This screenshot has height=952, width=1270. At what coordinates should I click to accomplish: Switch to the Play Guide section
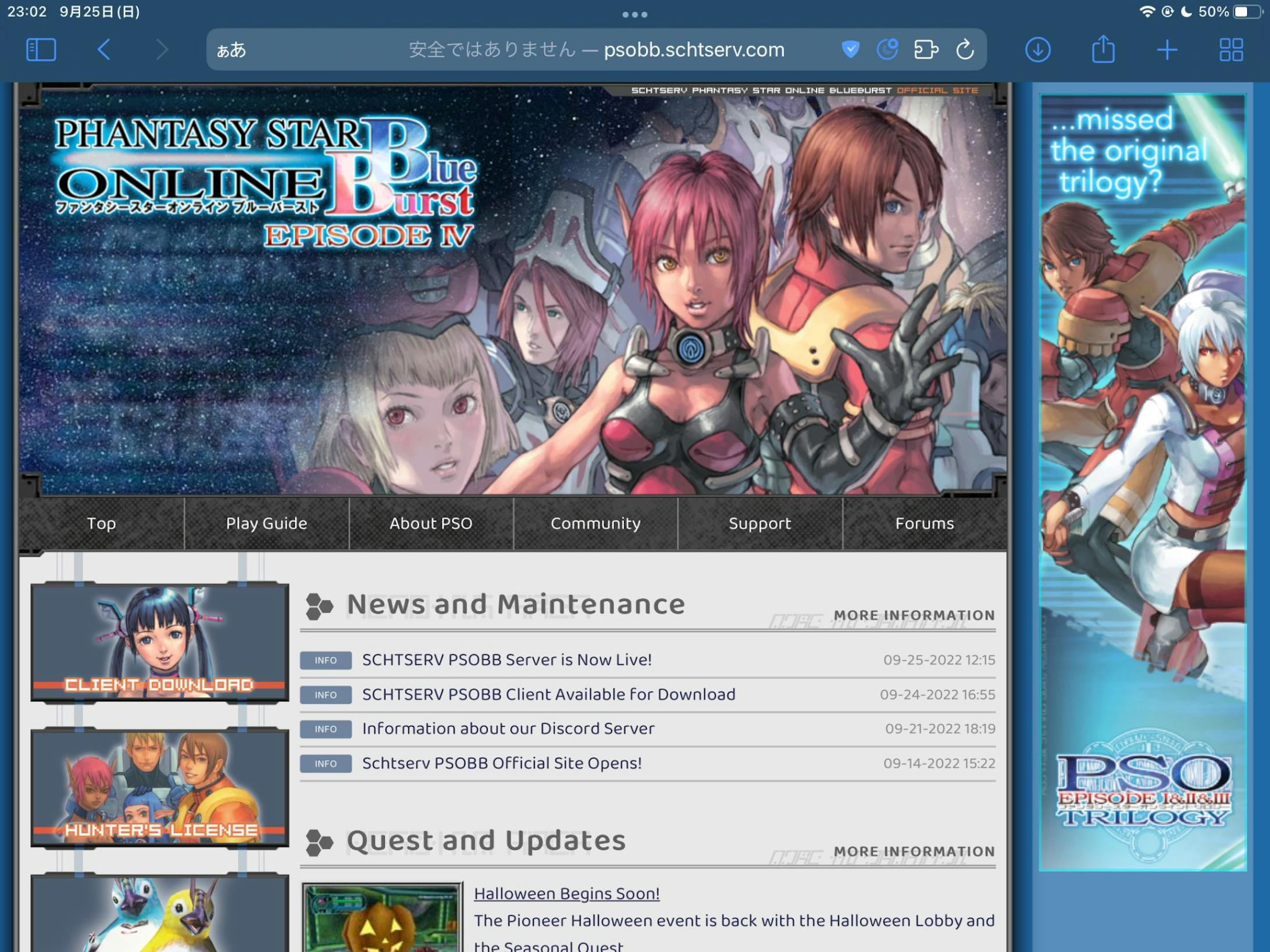[266, 523]
